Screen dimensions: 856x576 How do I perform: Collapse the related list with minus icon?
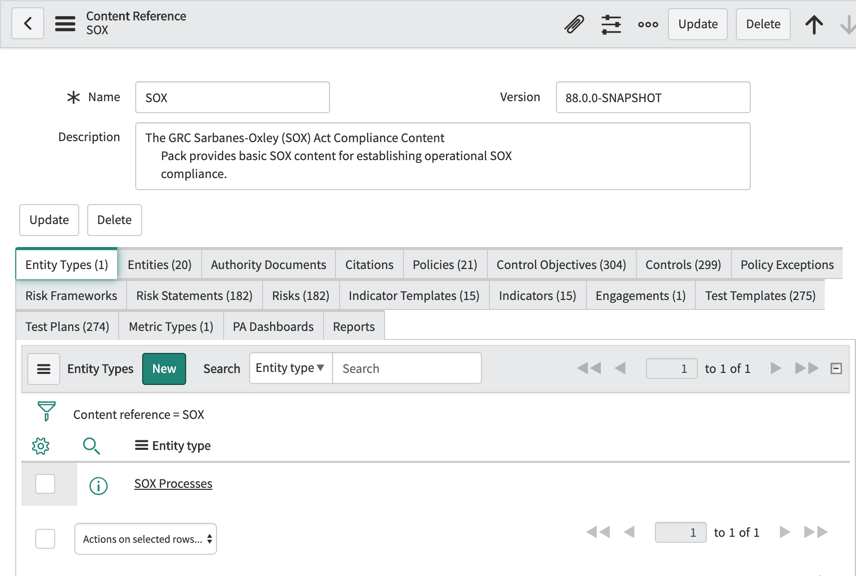[836, 369]
